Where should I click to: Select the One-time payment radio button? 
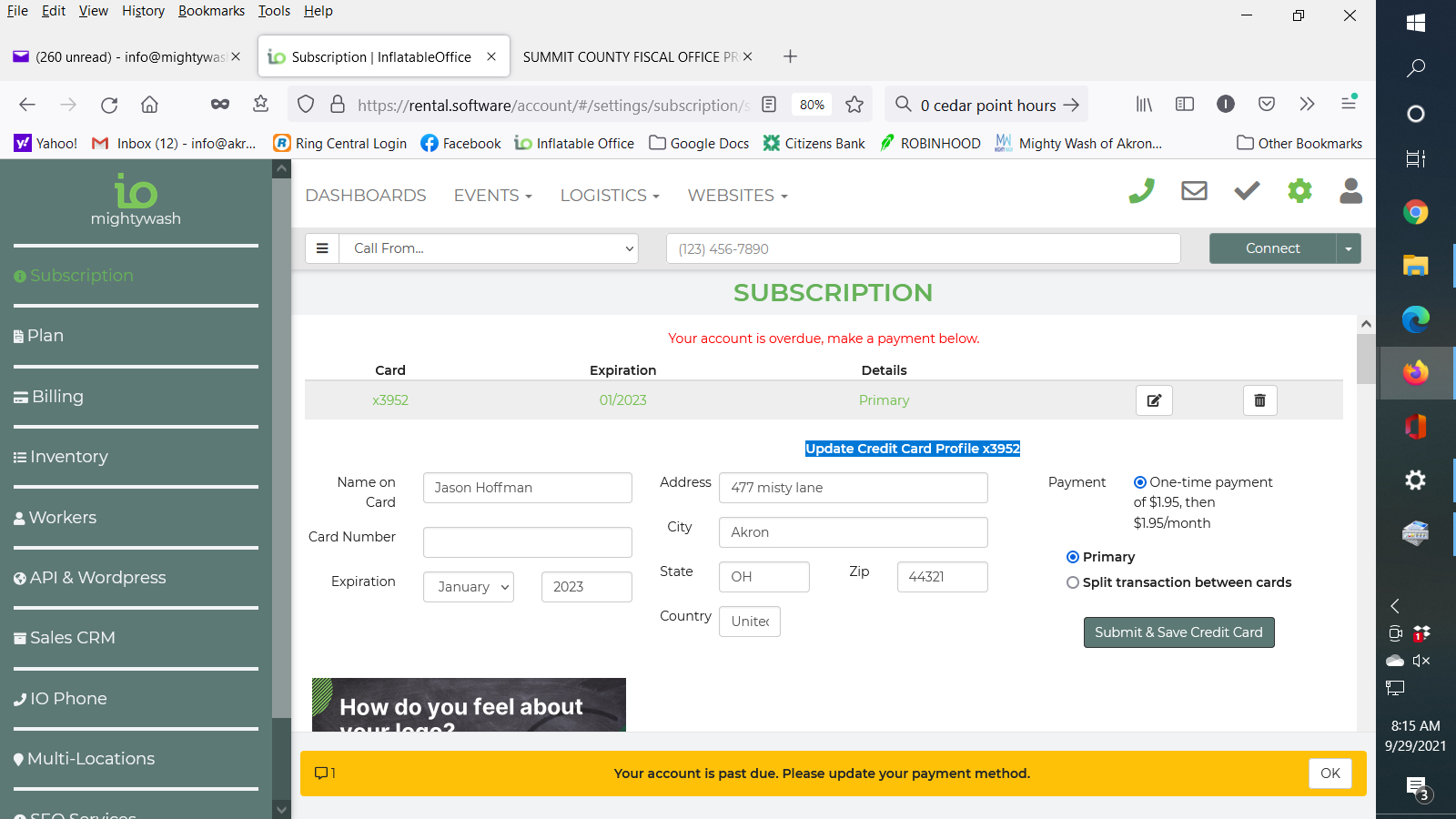click(1140, 482)
